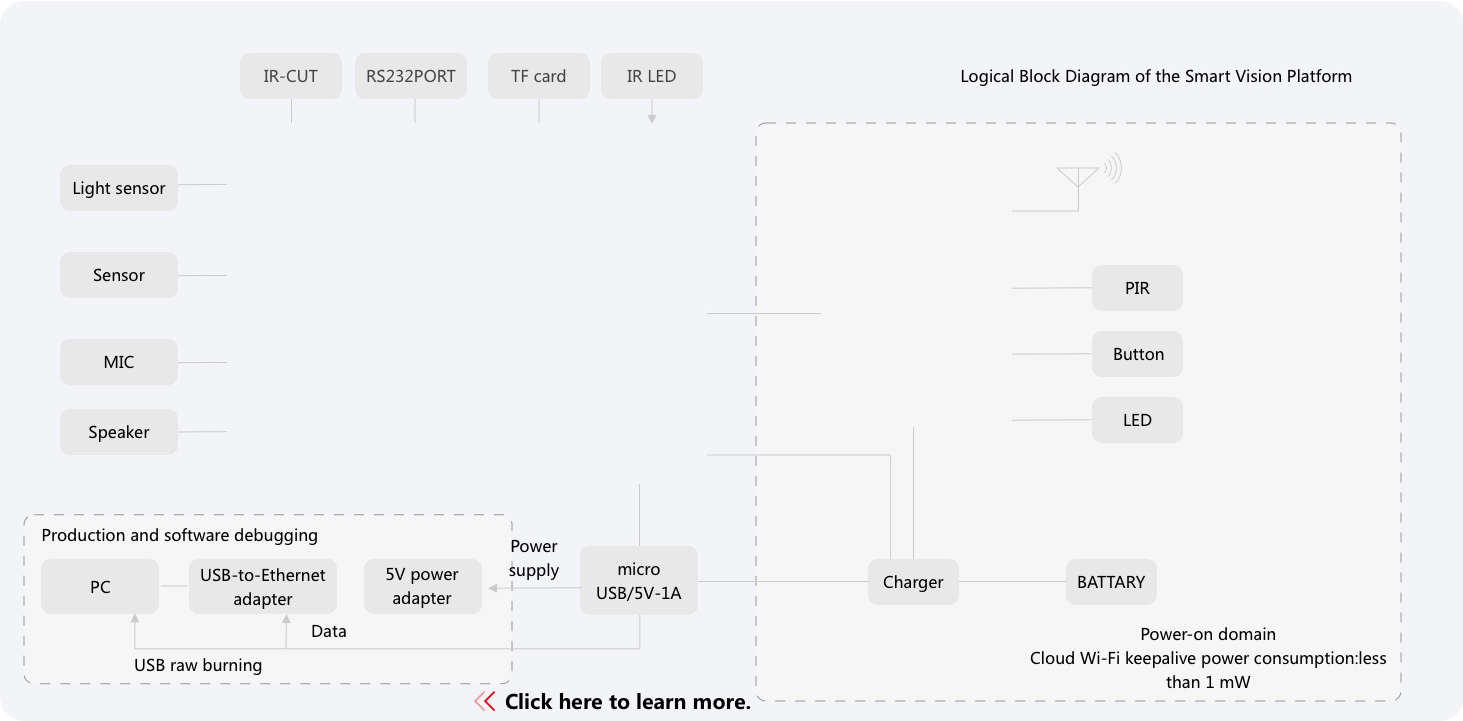Click the red double-chevron arrow icon

click(x=485, y=702)
